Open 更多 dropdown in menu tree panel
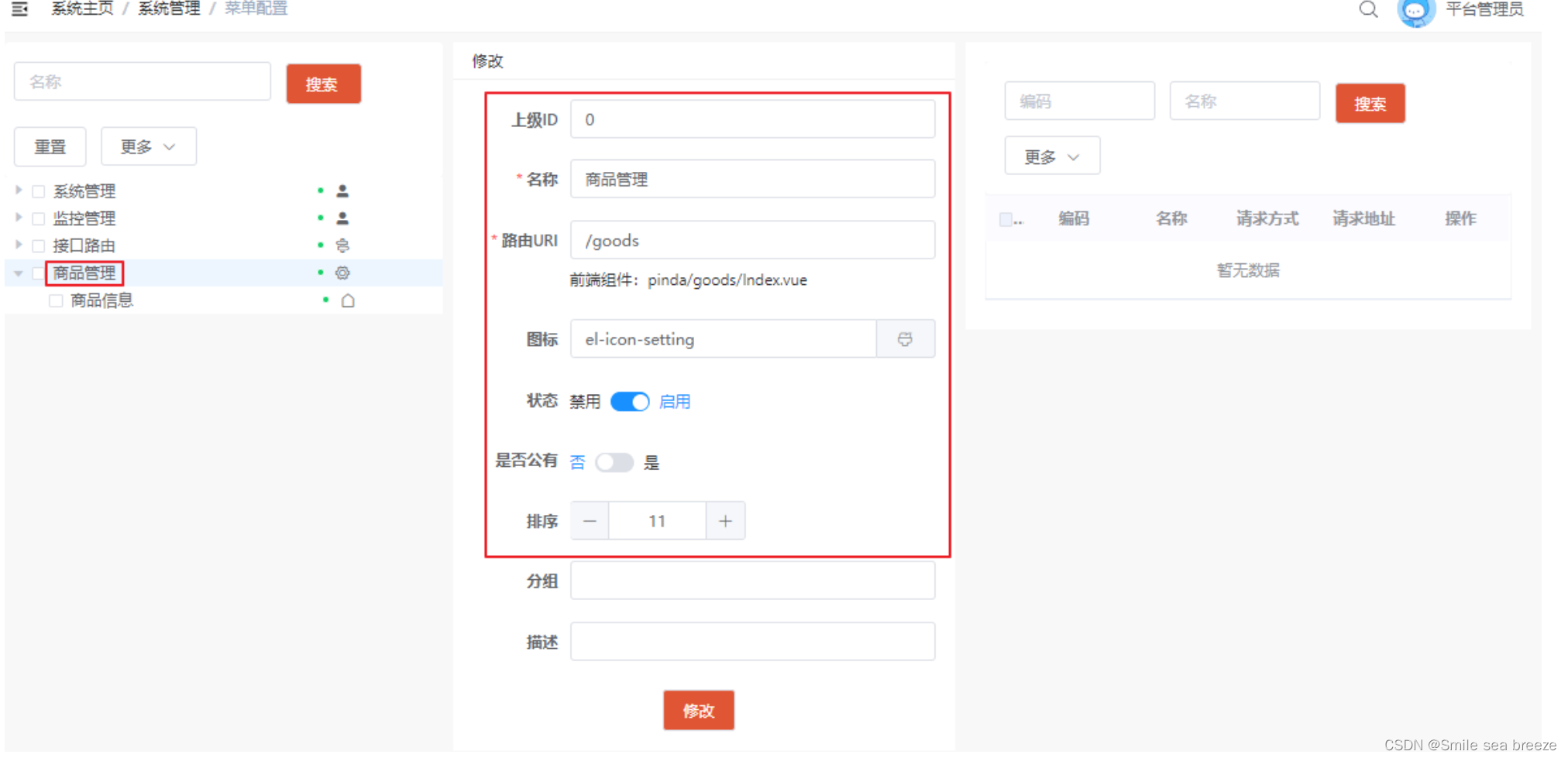 point(149,146)
